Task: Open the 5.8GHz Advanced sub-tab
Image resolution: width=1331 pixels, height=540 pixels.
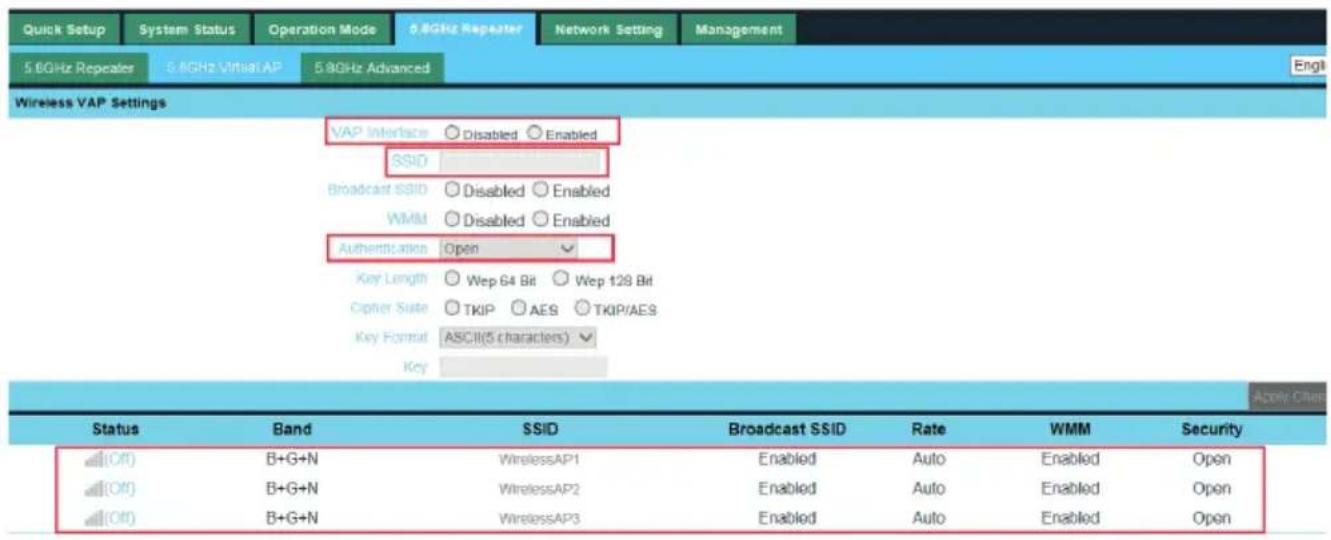Action: pyautogui.click(x=372, y=67)
